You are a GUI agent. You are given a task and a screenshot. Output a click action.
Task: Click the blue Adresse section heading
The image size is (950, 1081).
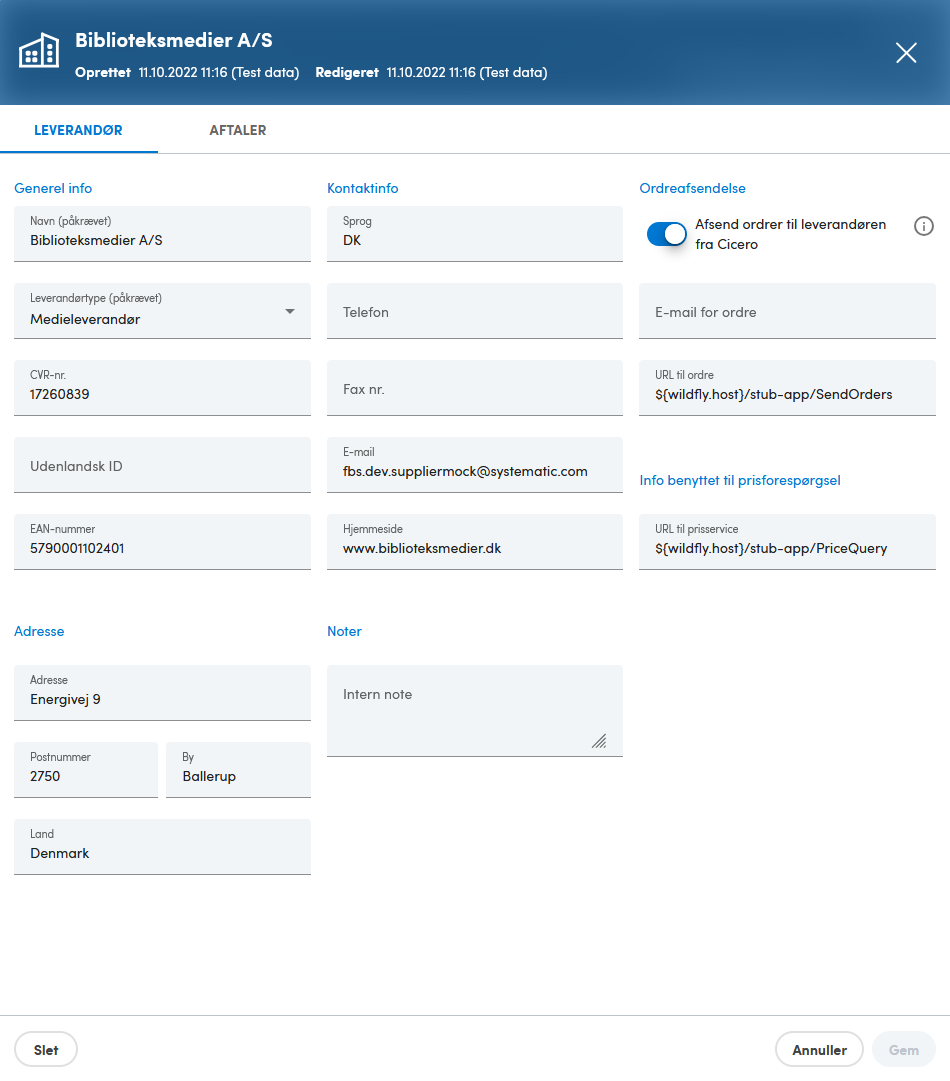39,632
